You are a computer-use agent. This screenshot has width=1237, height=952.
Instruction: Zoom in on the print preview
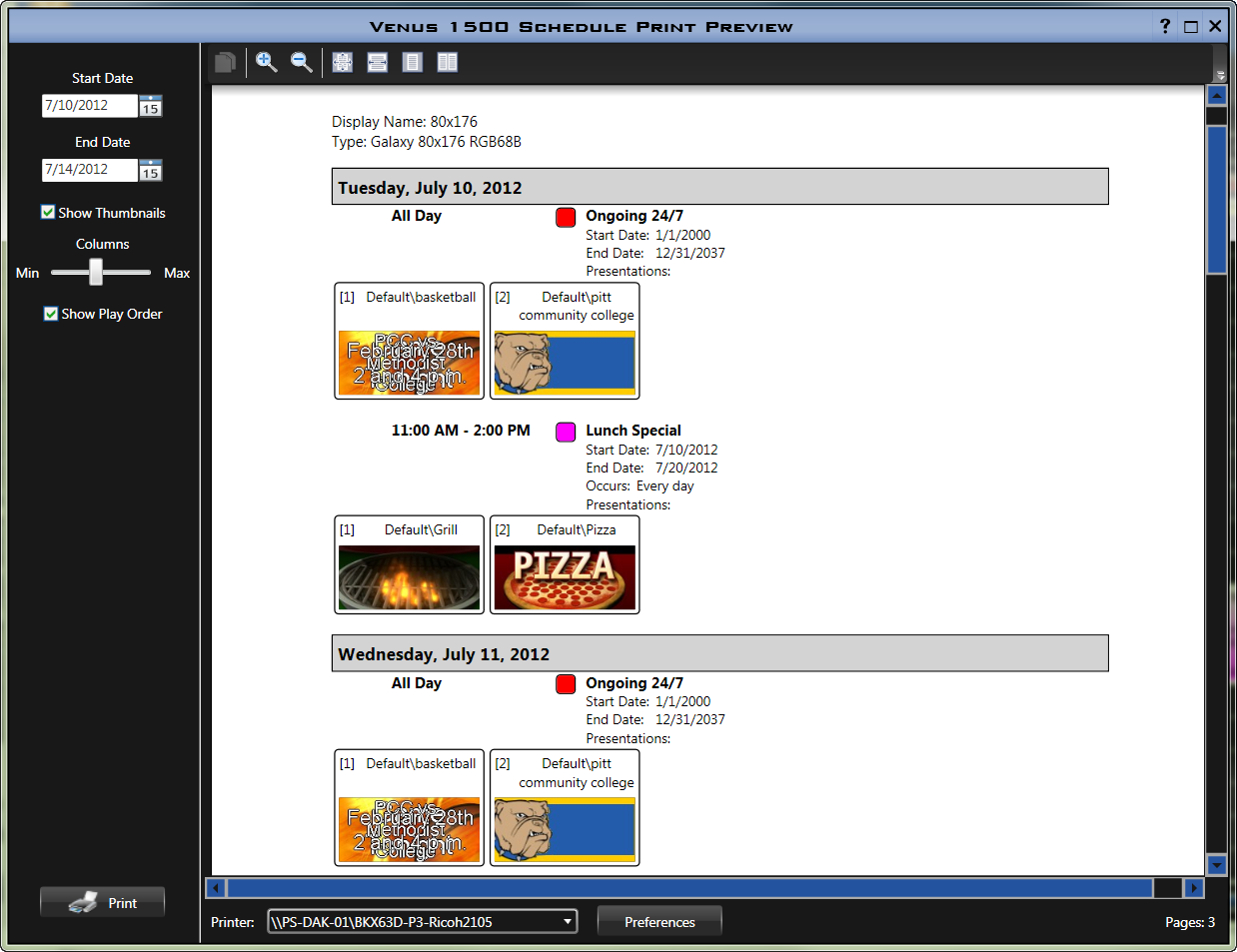click(266, 62)
